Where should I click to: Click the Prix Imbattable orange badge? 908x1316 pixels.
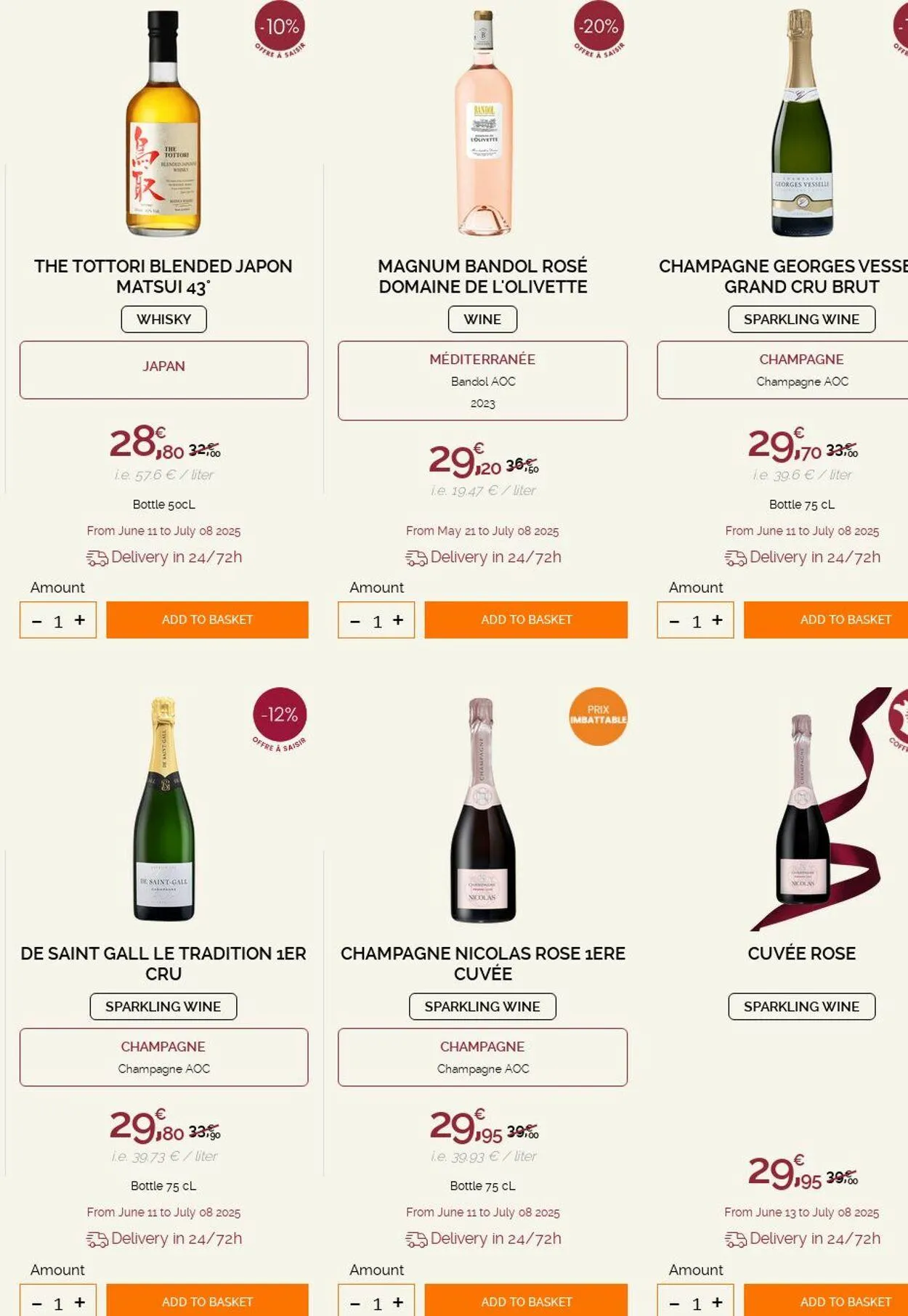[x=598, y=715]
